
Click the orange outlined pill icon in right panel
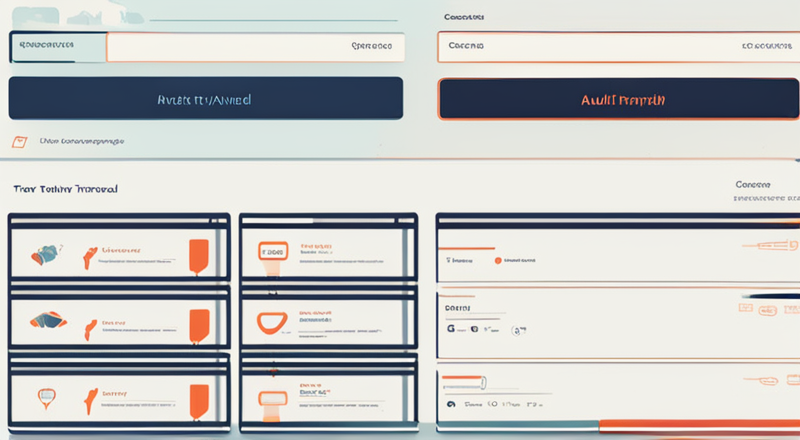(767, 310)
